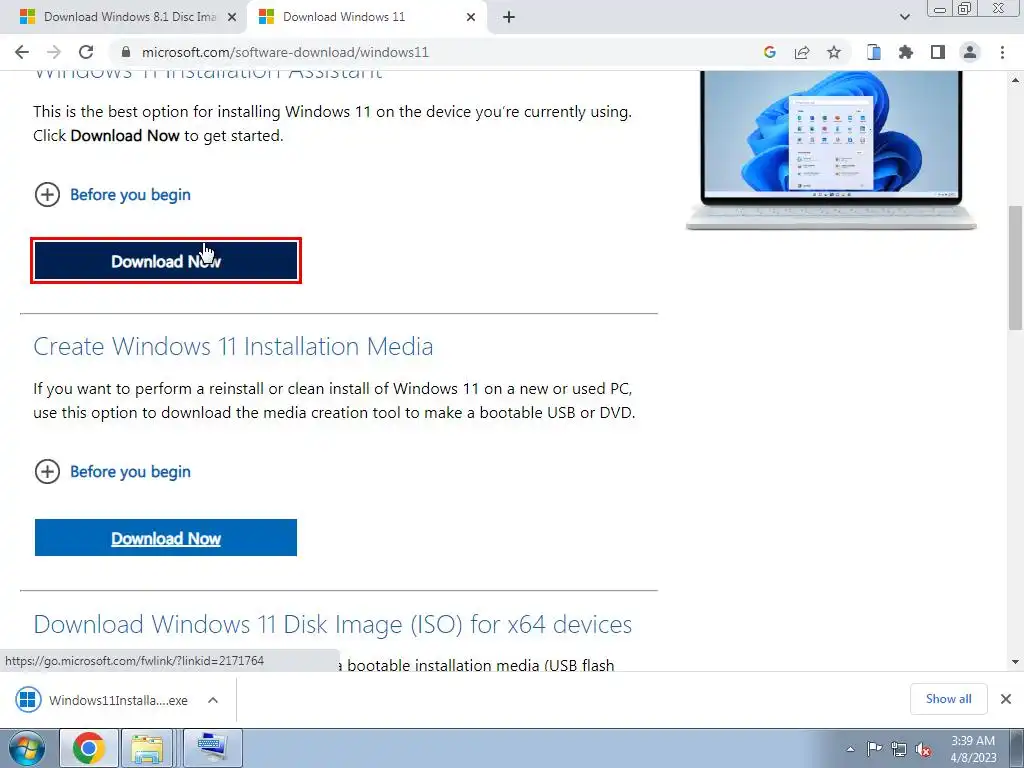This screenshot has width=1024, height=768.
Task: Click the Chrome taskbar icon
Action: (x=89, y=748)
